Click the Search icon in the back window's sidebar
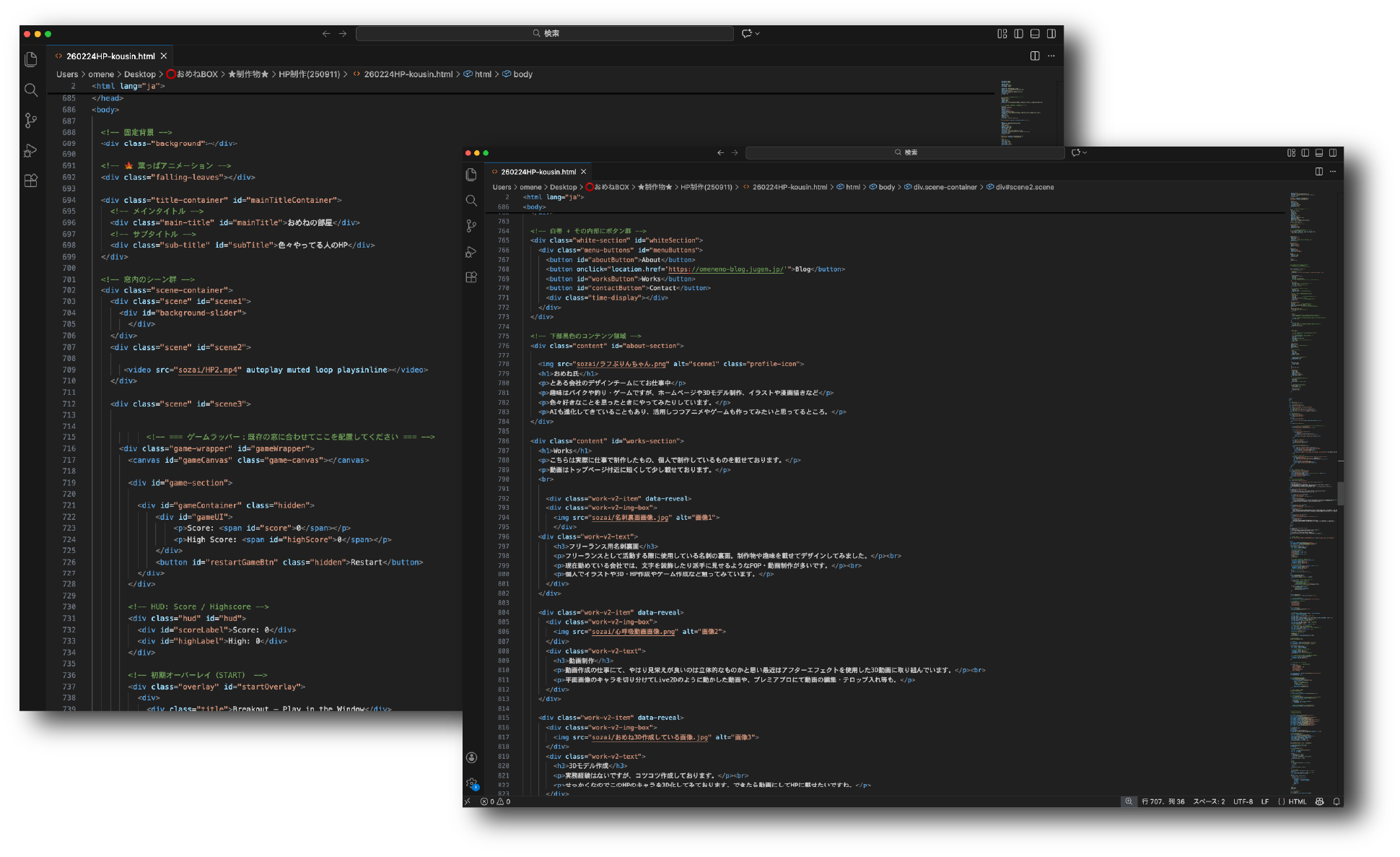Screen dimensions: 1400x857 [30, 90]
